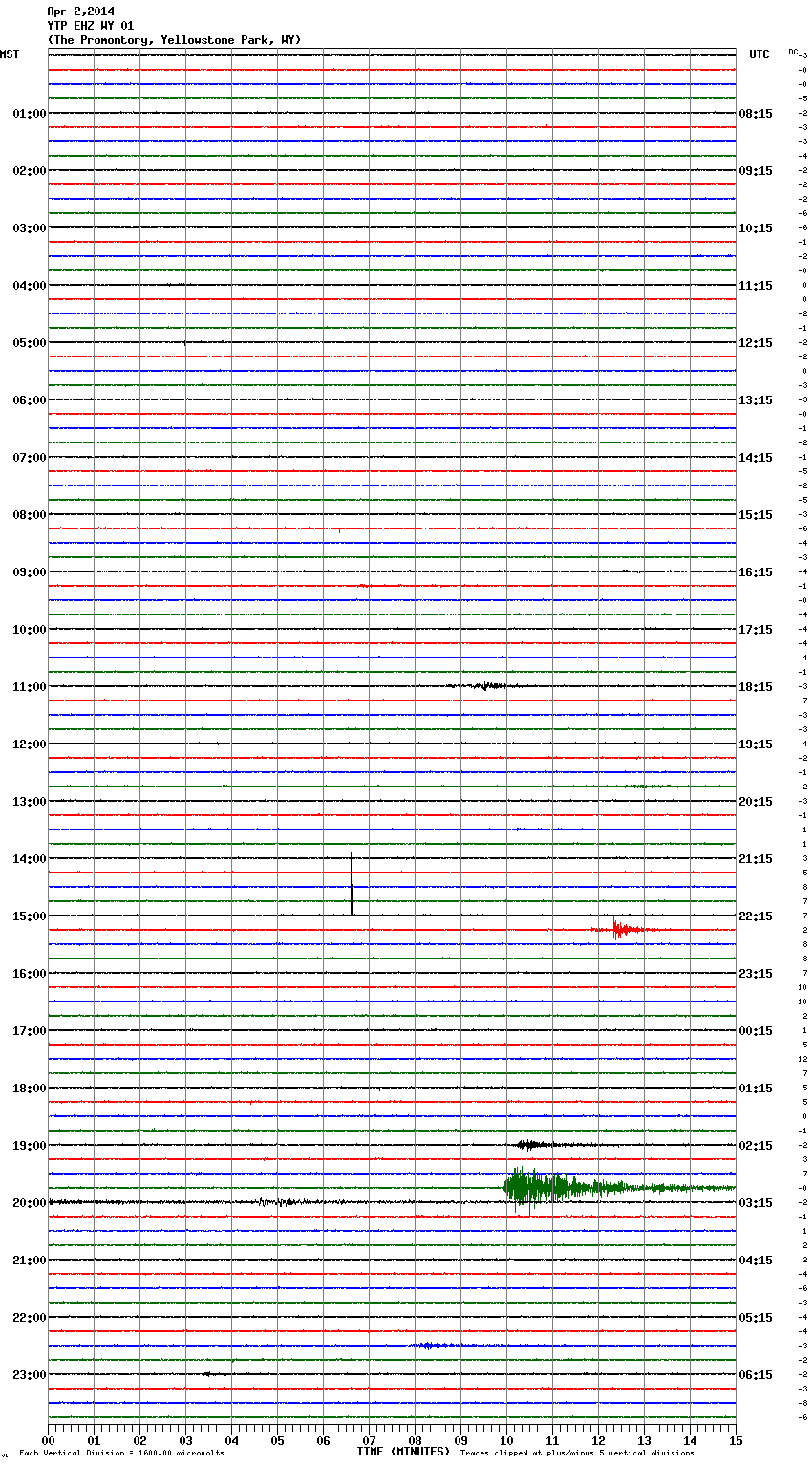
Task: Click the date text 'Apr 2,2014'
Action: tap(80, 11)
